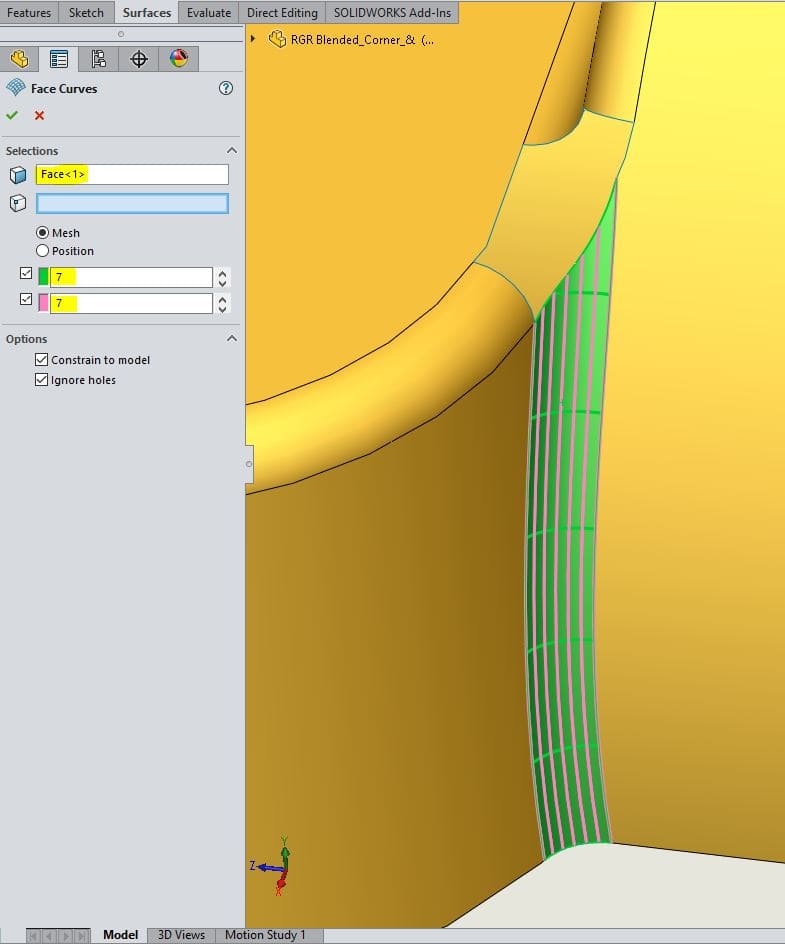Disable the green direction 1 curves checkbox
Viewport: 785px width, 944px height.
point(26,274)
